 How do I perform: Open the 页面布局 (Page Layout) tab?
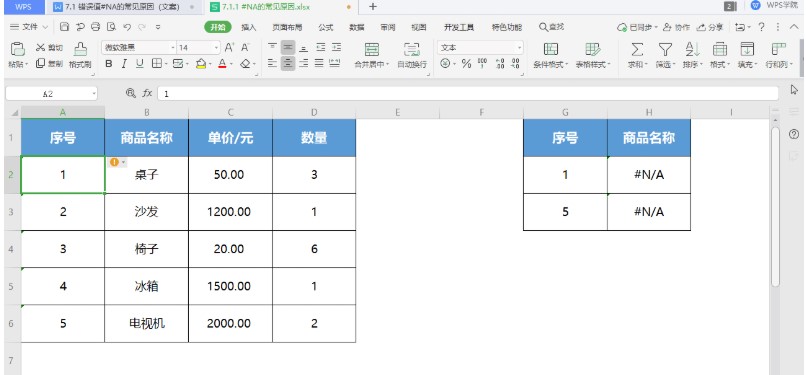(287, 27)
